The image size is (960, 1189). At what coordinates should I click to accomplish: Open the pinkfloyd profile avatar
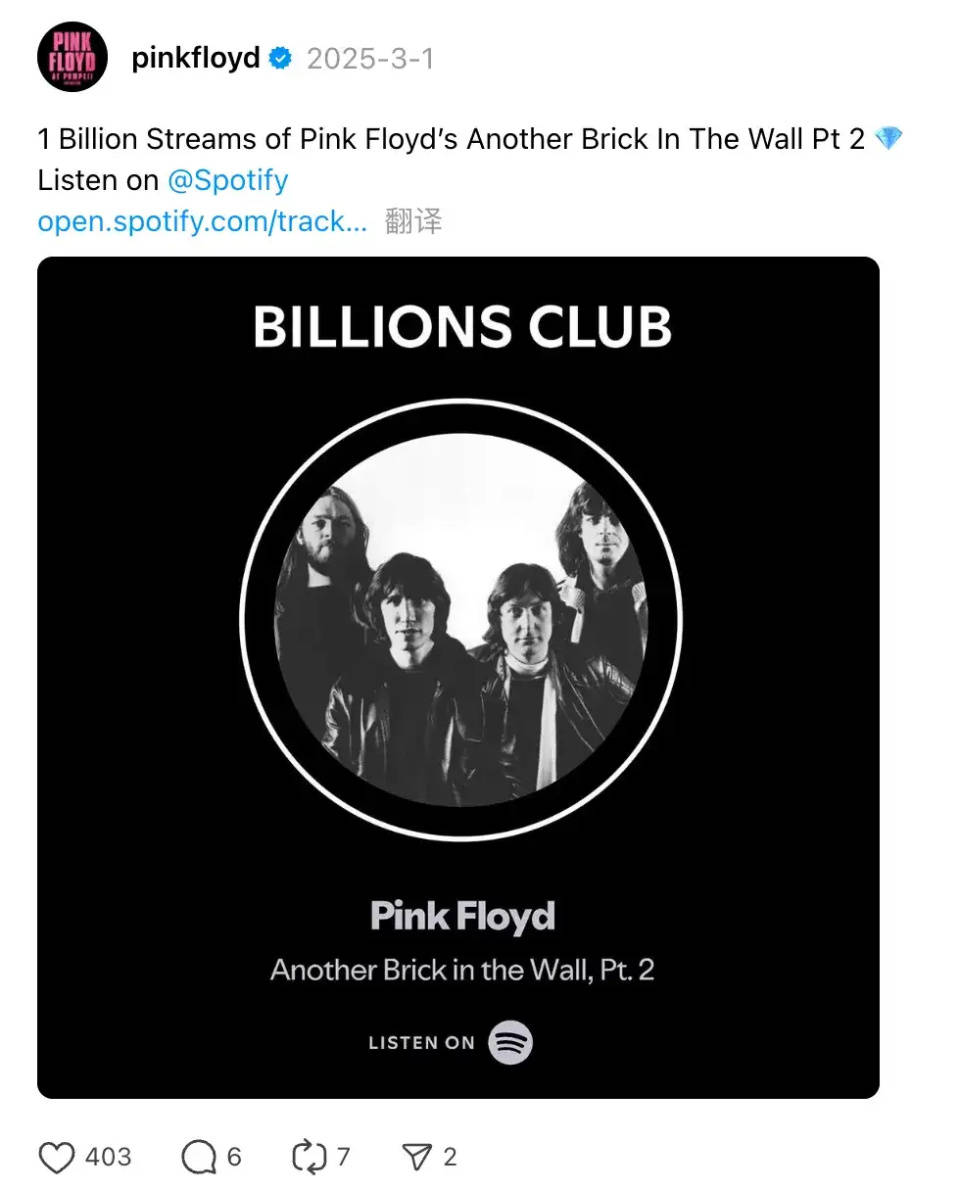pos(73,57)
